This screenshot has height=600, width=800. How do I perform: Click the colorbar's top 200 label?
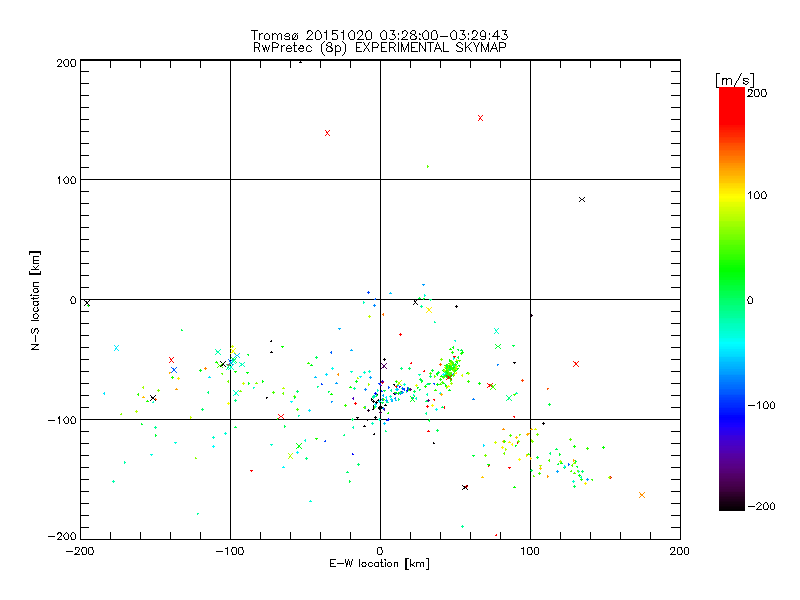pyautogui.click(x=757, y=93)
